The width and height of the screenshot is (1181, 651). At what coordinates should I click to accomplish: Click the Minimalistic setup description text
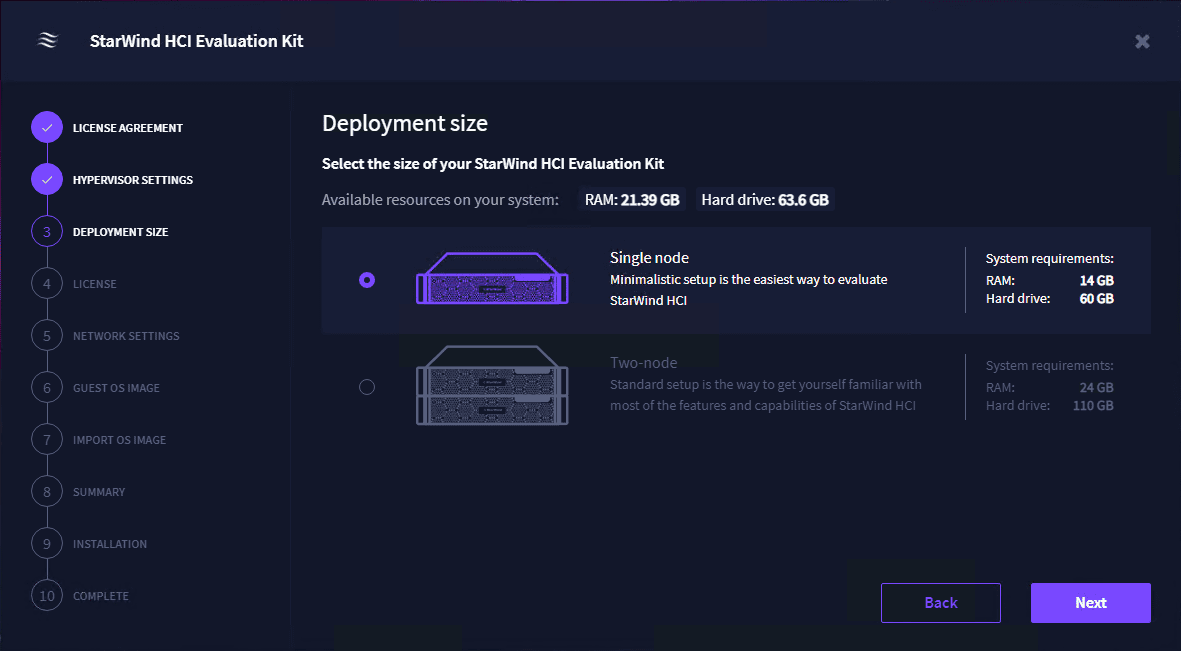(x=749, y=290)
